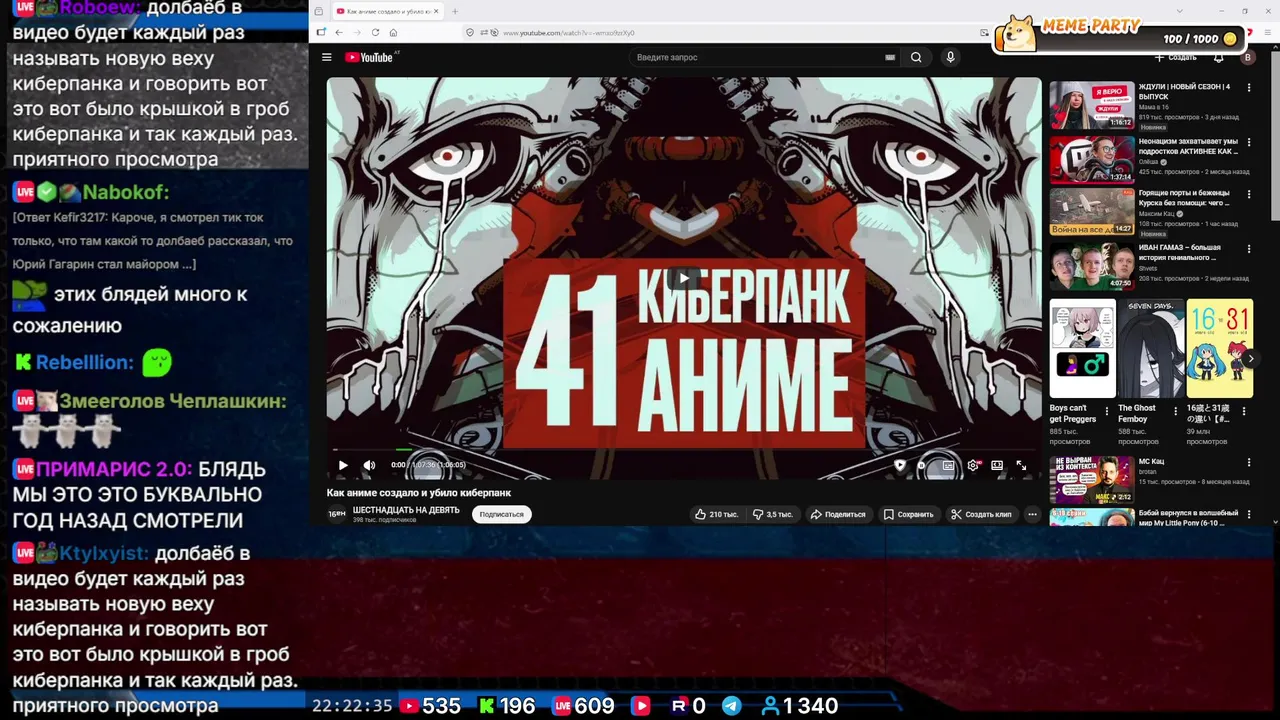Open the ШЕСТНАДЦАТЬ НА ДЕВЯТЬ channel name
This screenshot has width=1280, height=720.
pyautogui.click(x=406, y=510)
